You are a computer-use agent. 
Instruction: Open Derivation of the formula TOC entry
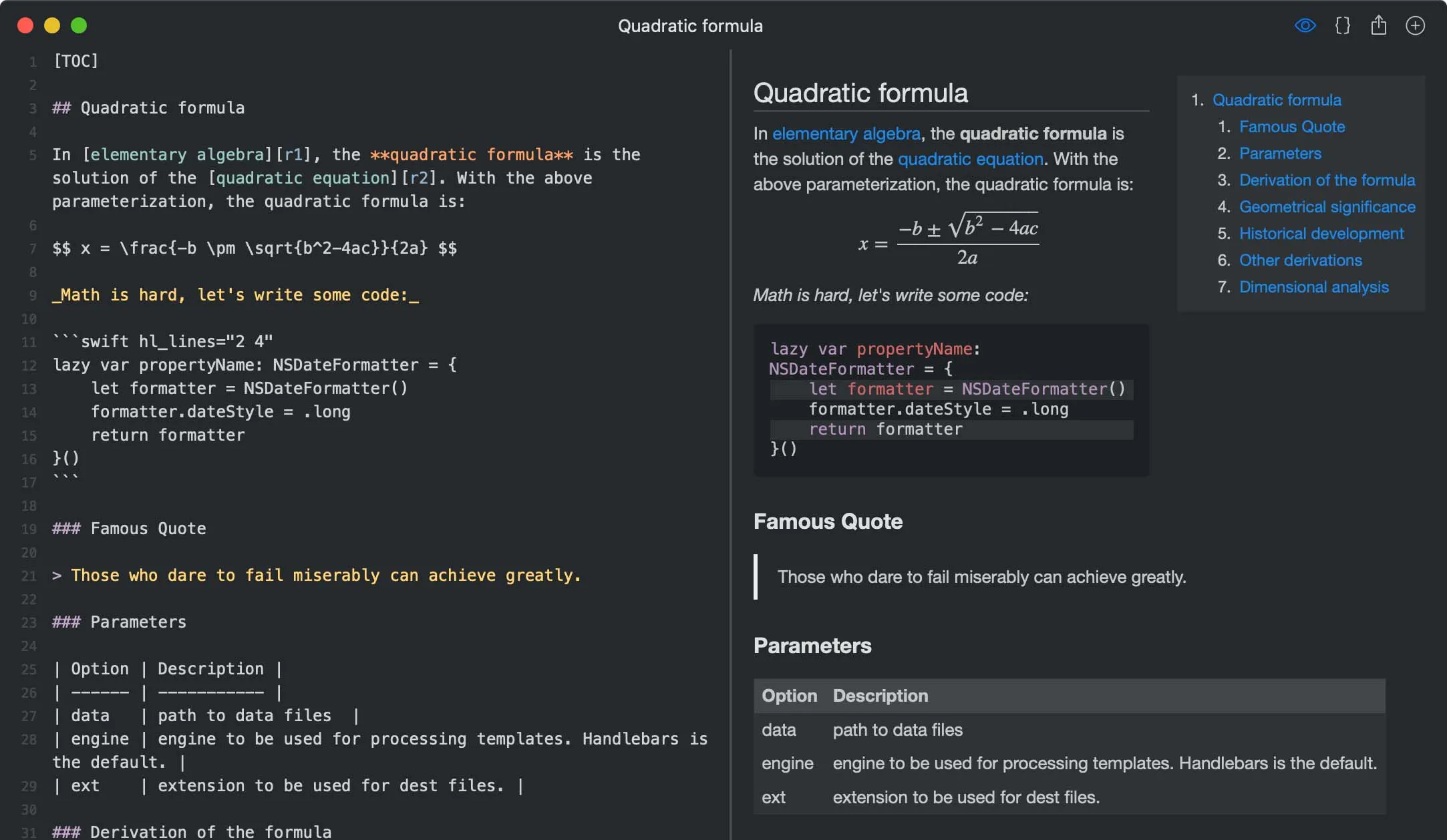pyautogui.click(x=1327, y=180)
